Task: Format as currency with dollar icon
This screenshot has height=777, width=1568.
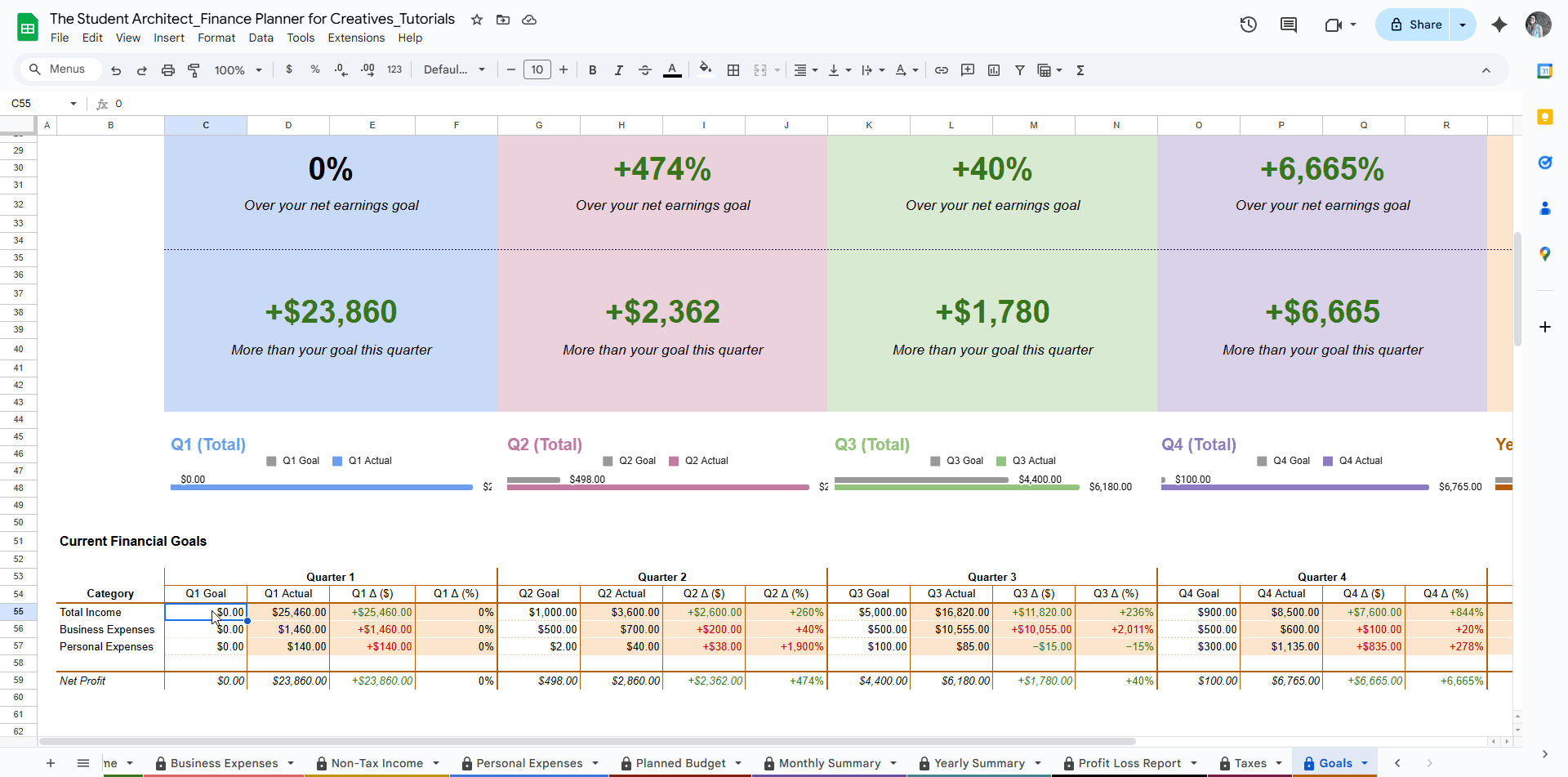Action: [289, 70]
